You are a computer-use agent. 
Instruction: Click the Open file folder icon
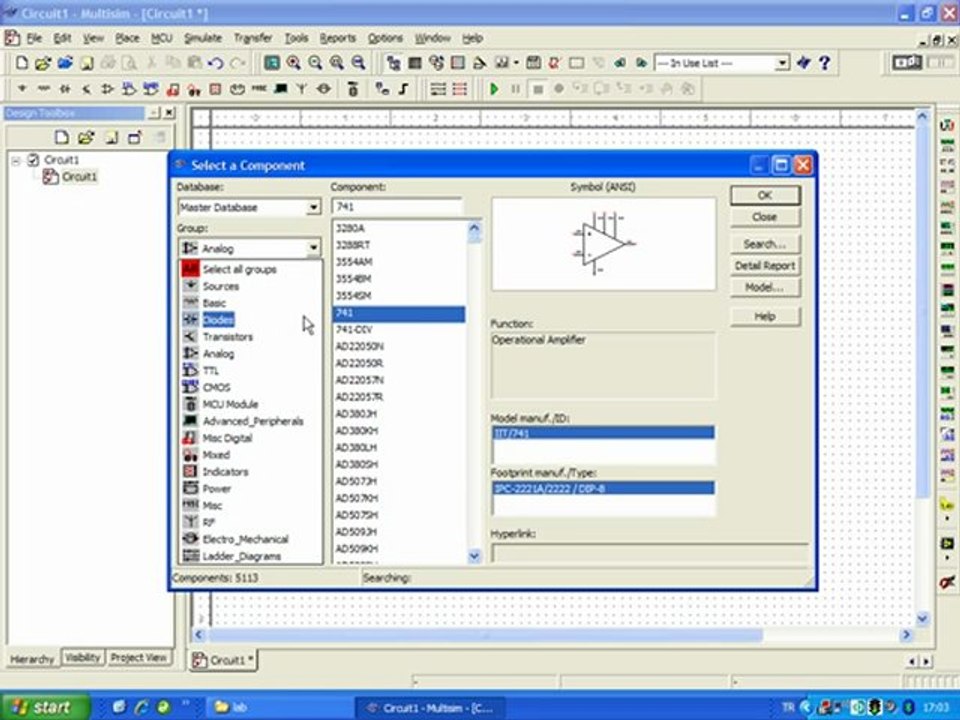point(42,62)
